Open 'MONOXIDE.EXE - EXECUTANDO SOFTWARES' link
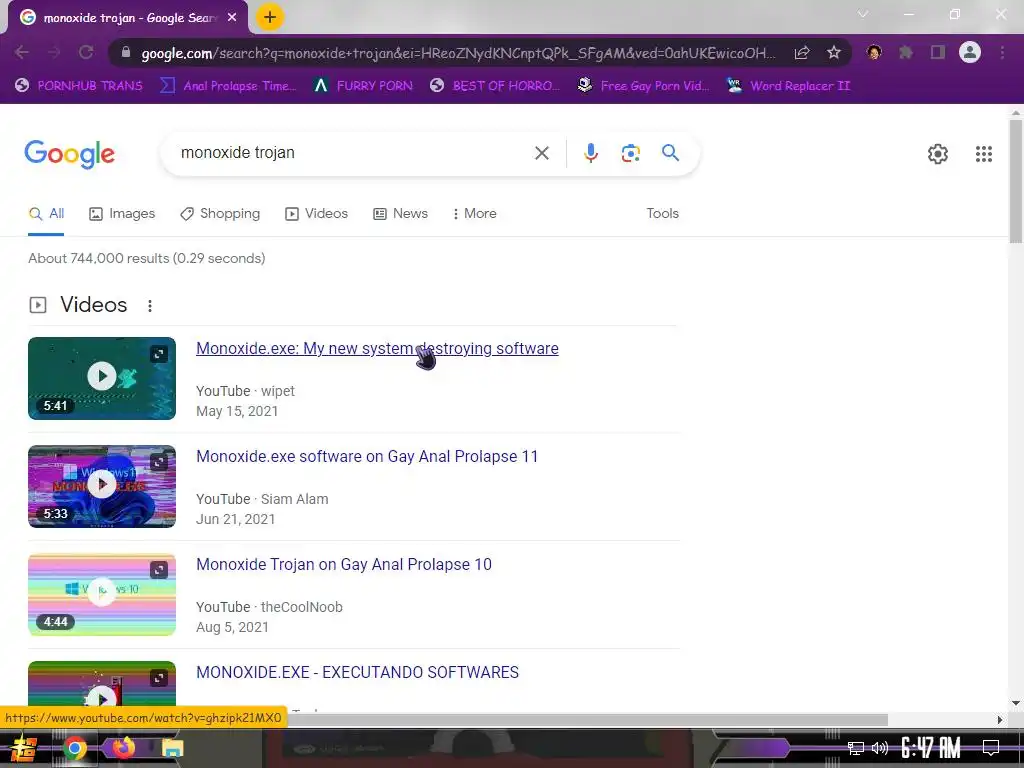Image resolution: width=1024 pixels, height=768 pixels. [x=357, y=673]
